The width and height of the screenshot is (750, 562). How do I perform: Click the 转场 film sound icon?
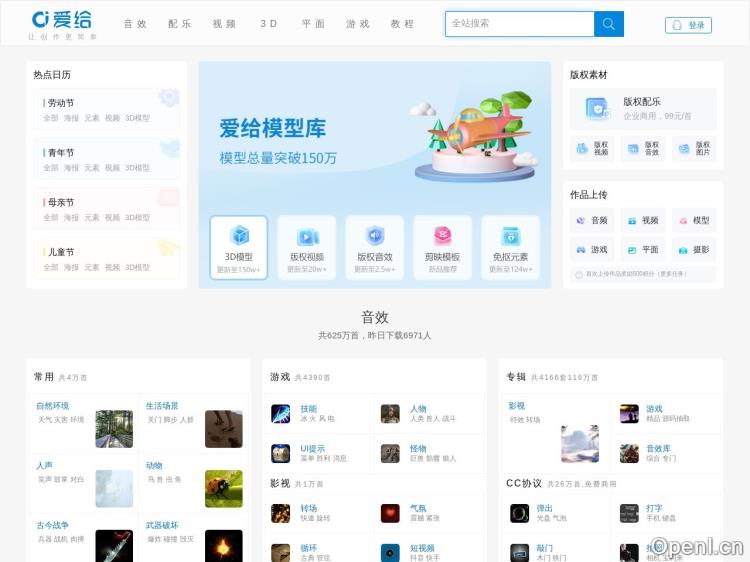(x=281, y=513)
